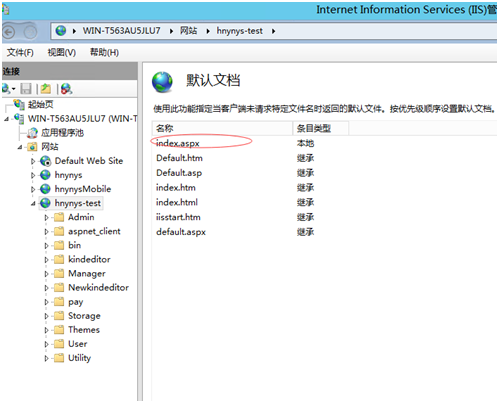Screen dimensions: 499x403
Task: Sort by the 名称 column header
Action: (x=222, y=128)
